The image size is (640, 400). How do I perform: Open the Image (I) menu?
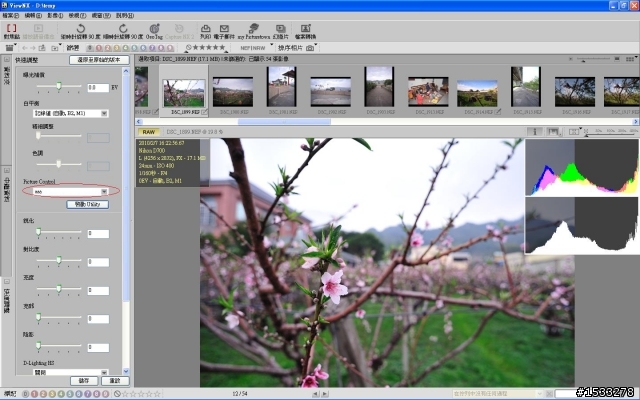[x=55, y=16]
